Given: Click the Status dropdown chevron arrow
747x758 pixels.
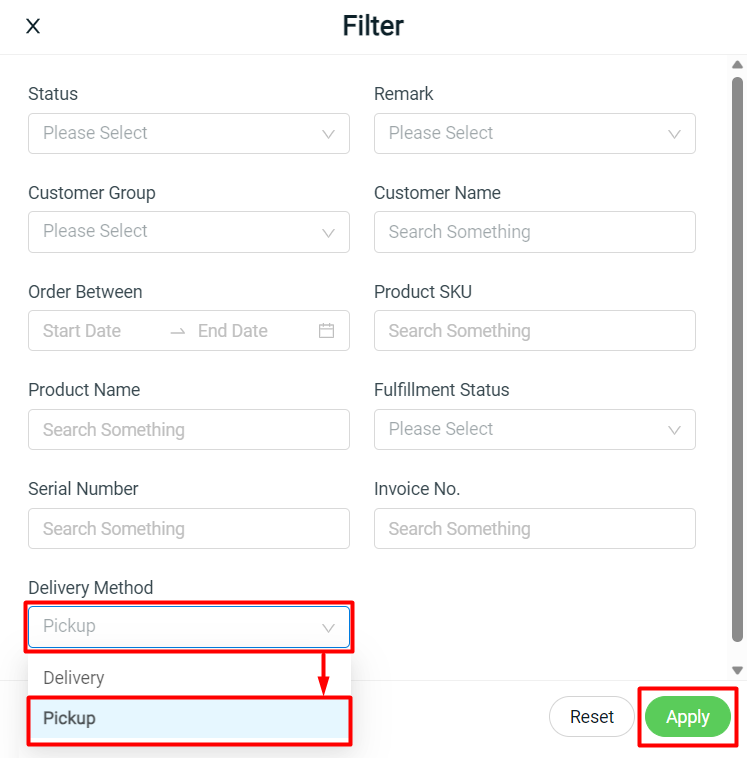Looking at the screenshot, I should tap(329, 134).
